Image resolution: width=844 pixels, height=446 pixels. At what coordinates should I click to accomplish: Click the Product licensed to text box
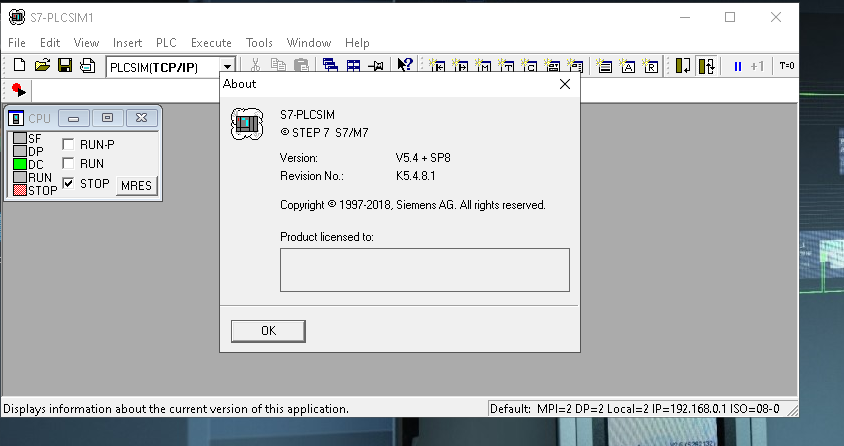point(424,270)
